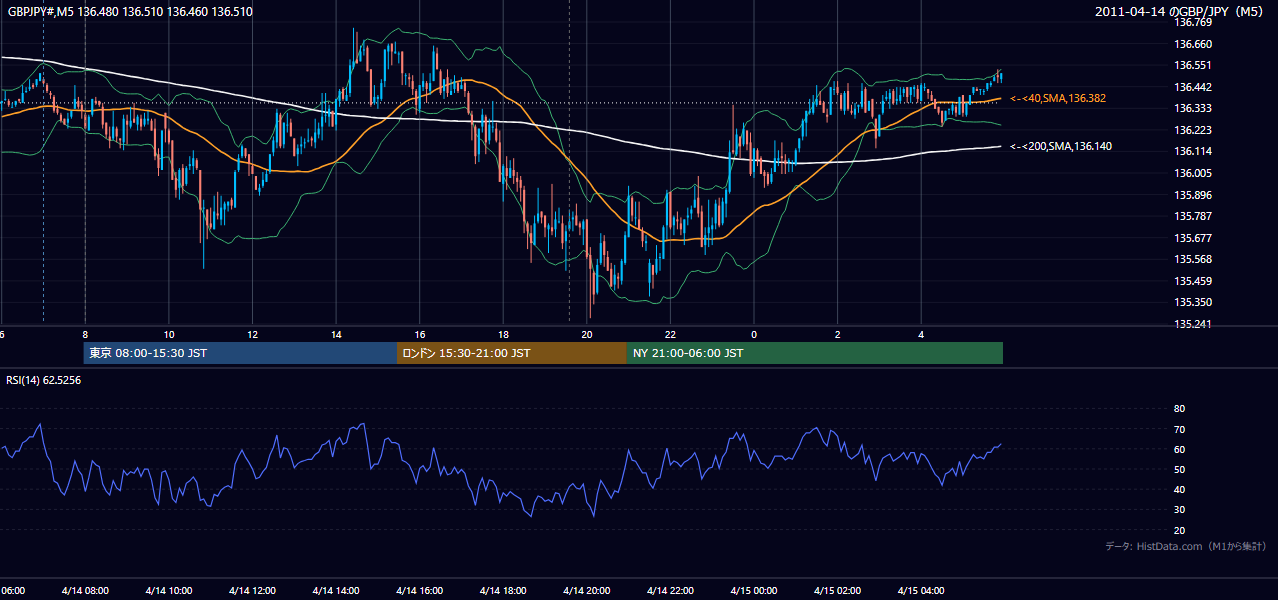
Task: Click the RSI(14) 62.5256 indicator label
Action: 44,380
